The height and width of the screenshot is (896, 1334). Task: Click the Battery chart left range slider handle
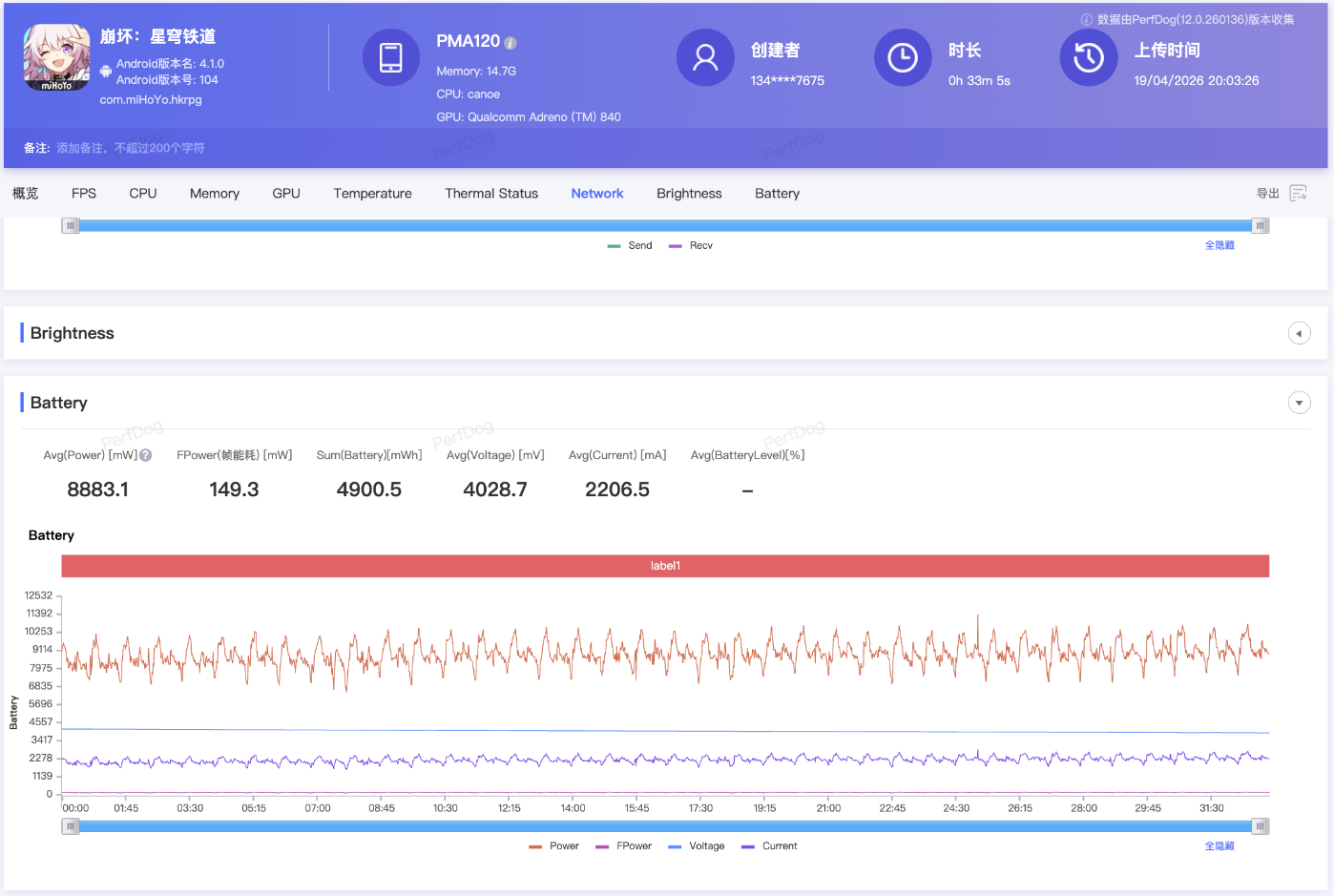click(x=71, y=826)
